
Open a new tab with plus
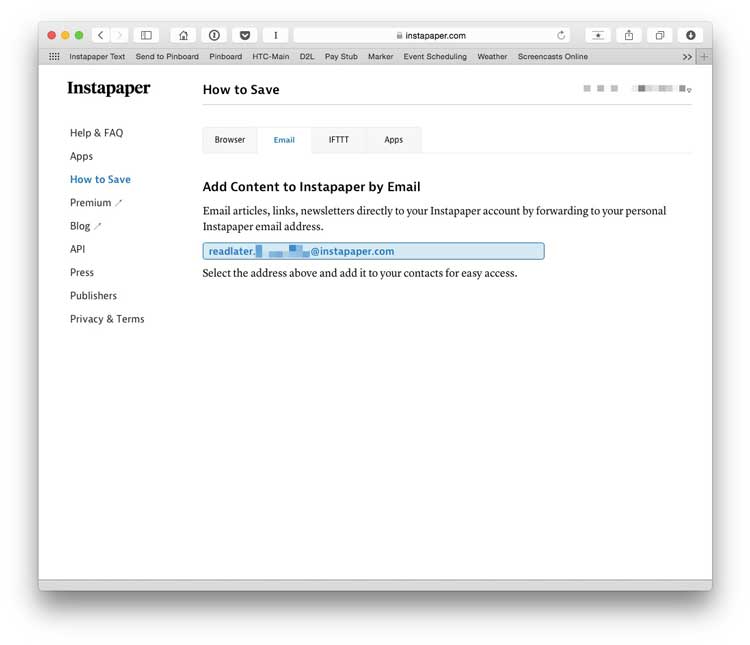pyautogui.click(x=704, y=57)
